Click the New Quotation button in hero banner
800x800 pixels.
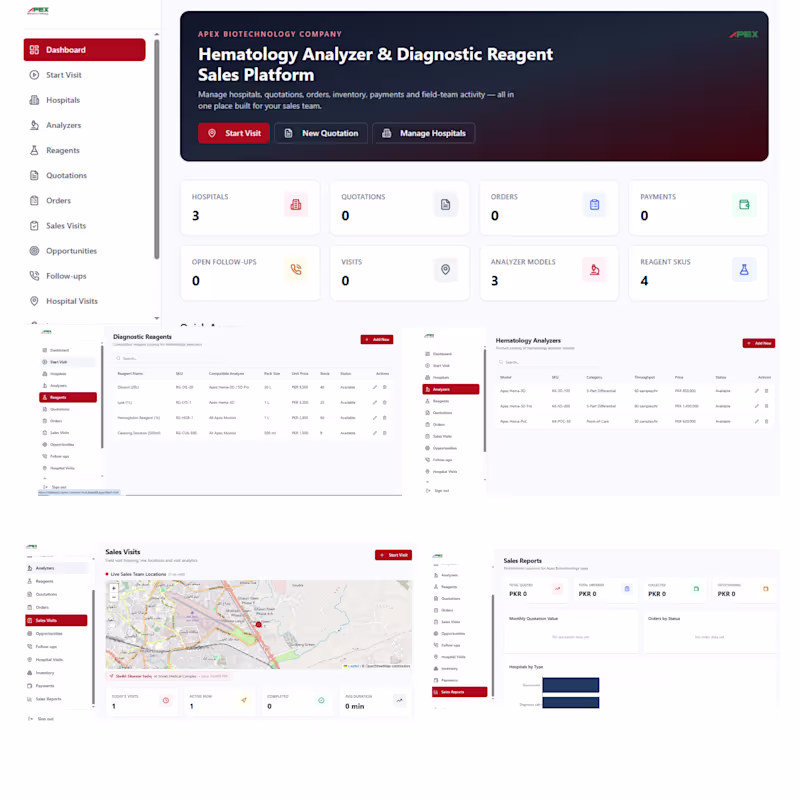(x=321, y=133)
